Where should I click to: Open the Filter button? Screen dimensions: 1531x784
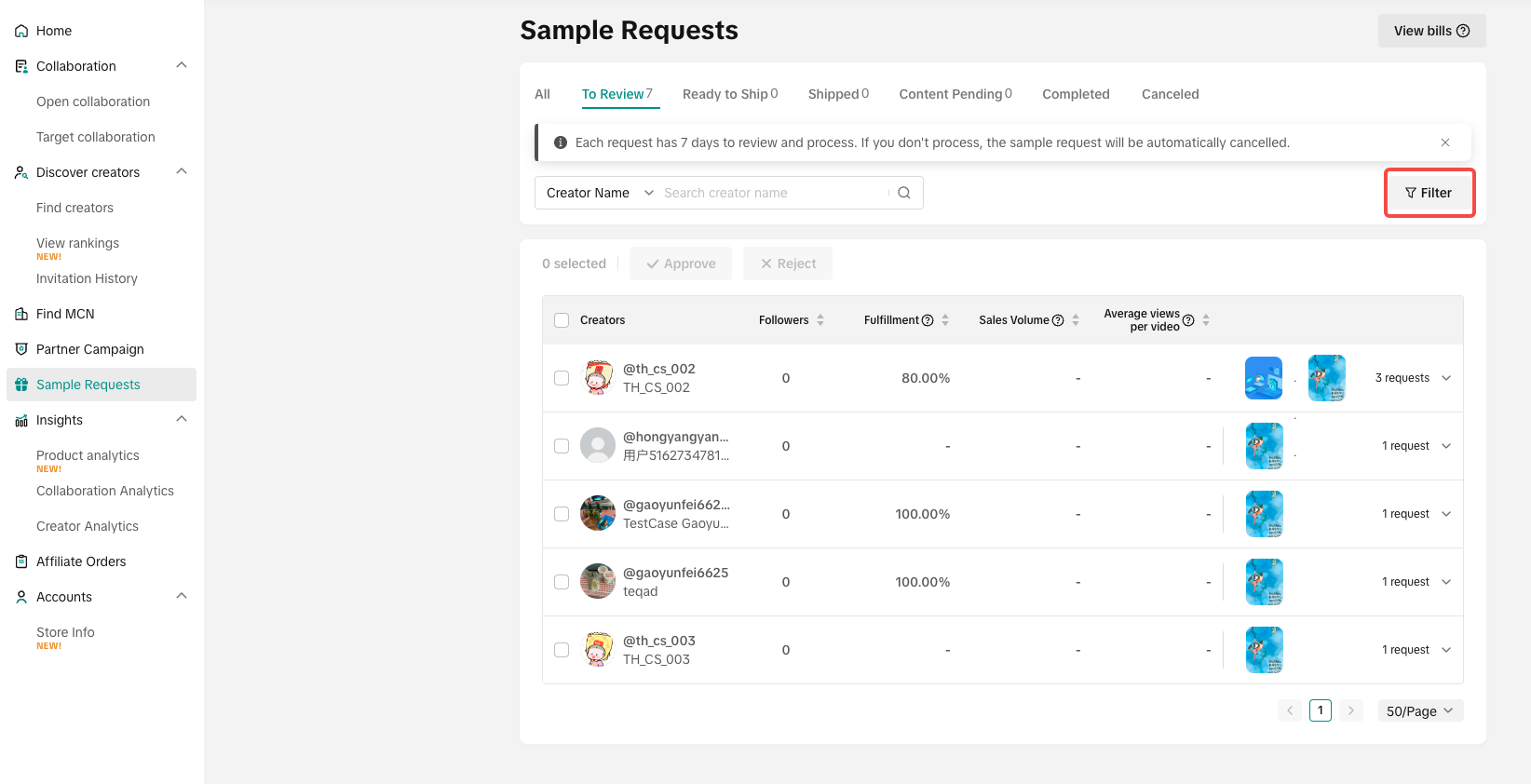[1429, 193]
